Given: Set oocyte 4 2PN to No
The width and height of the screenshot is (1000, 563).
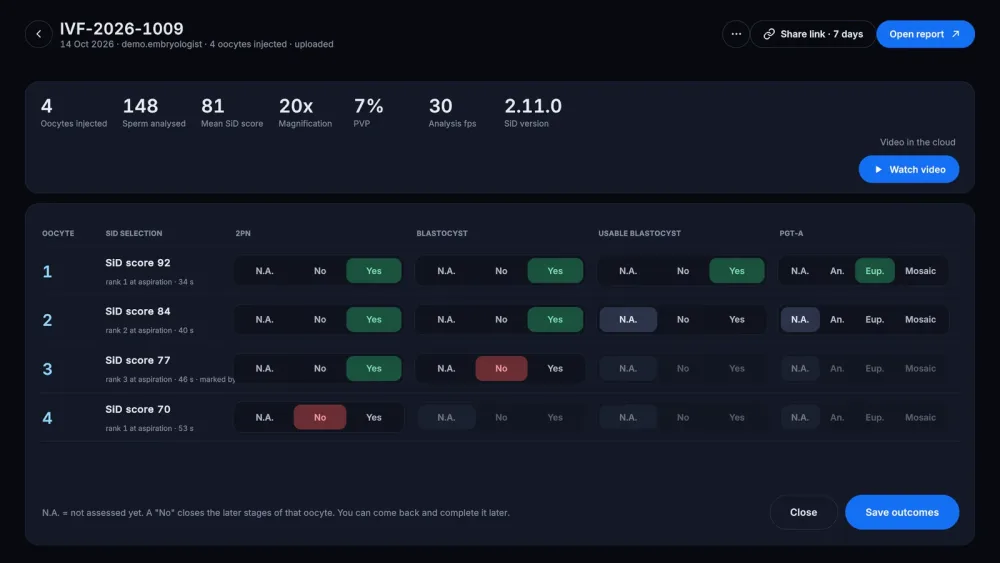Looking at the screenshot, I should pyautogui.click(x=320, y=418).
